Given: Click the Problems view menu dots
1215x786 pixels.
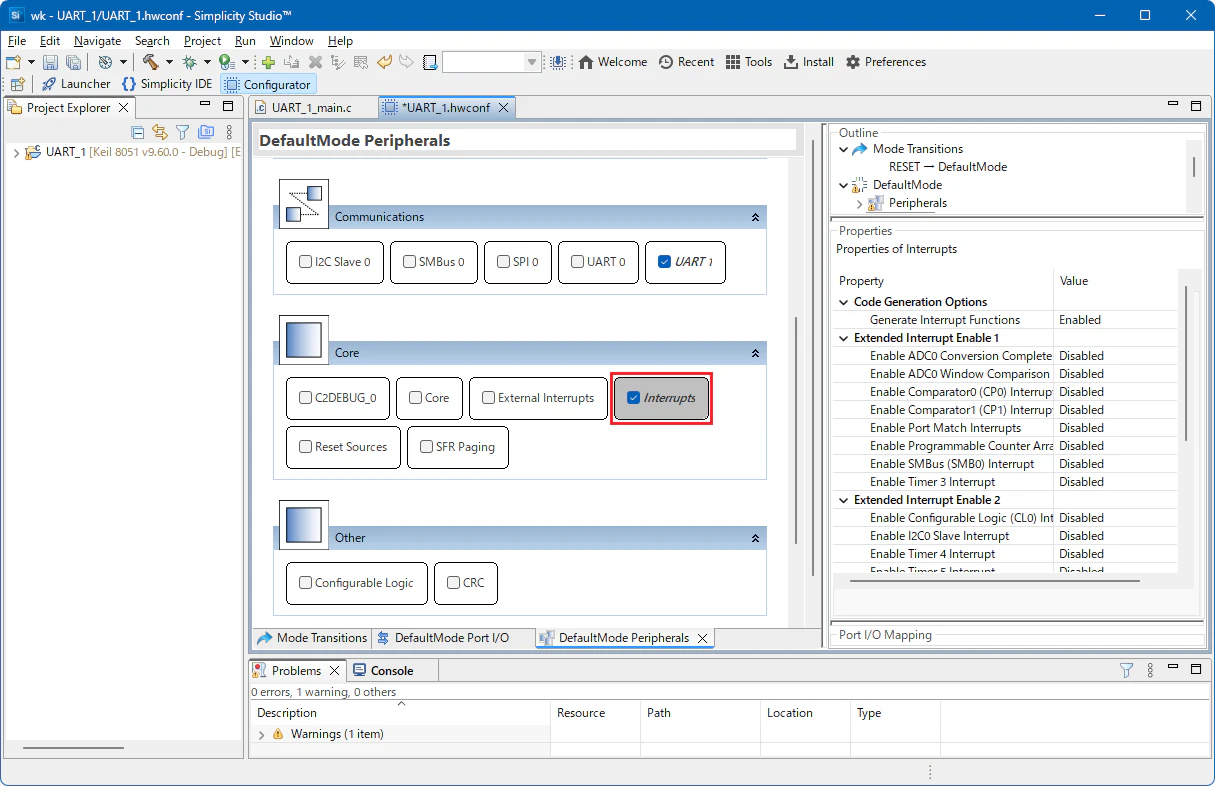Looking at the screenshot, I should [x=1150, y=671].
